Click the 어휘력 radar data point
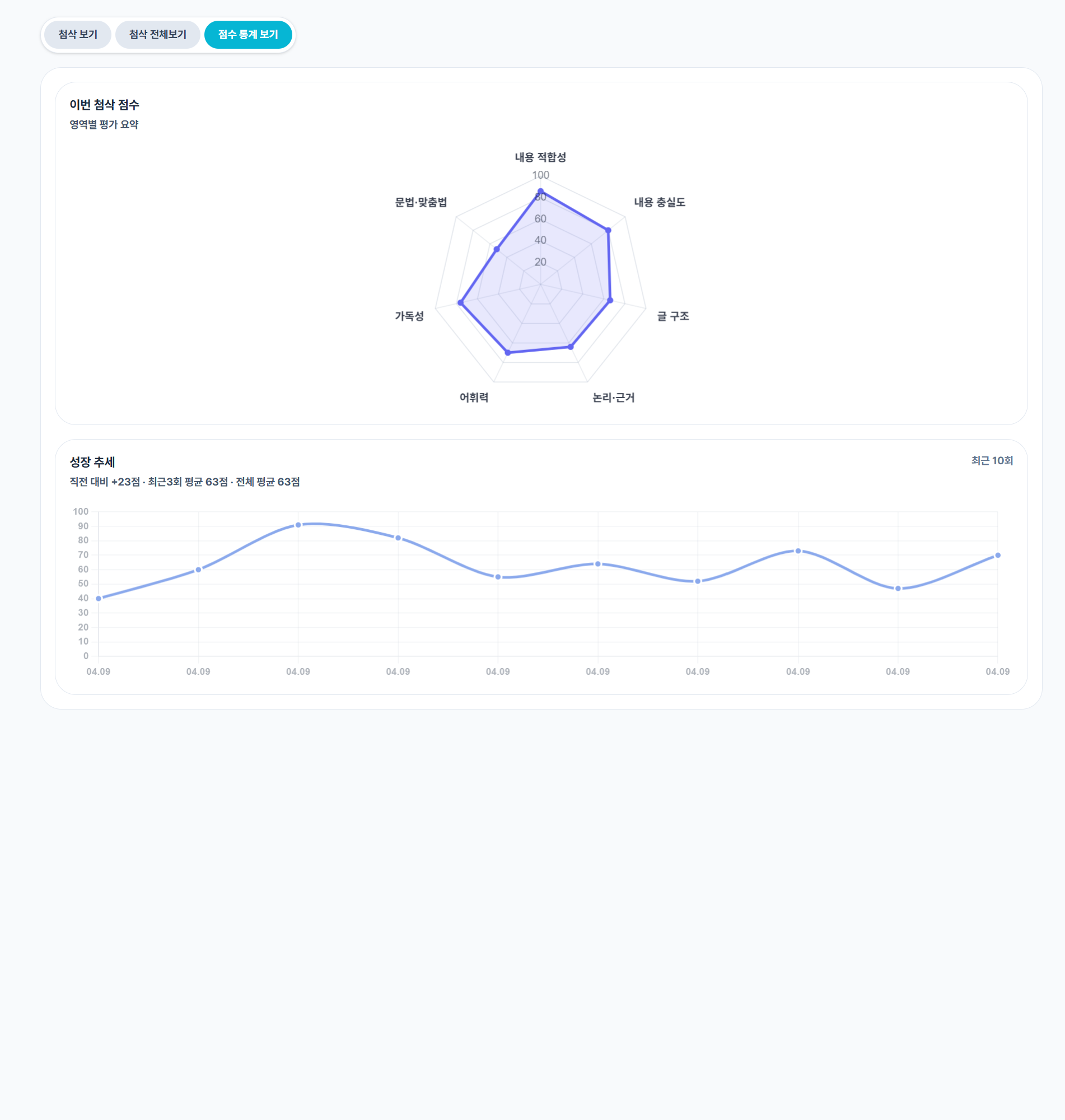The width and height of the screenshot is (1065, 1120). point(508,352)
